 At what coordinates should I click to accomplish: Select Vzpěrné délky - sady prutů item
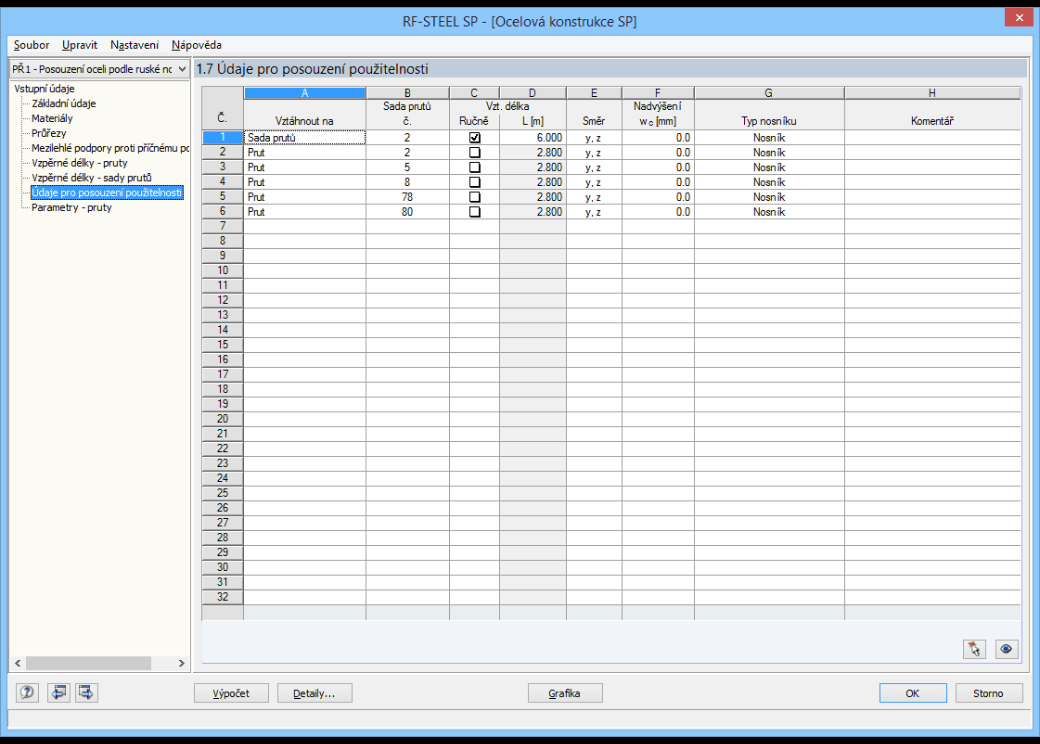92,178
